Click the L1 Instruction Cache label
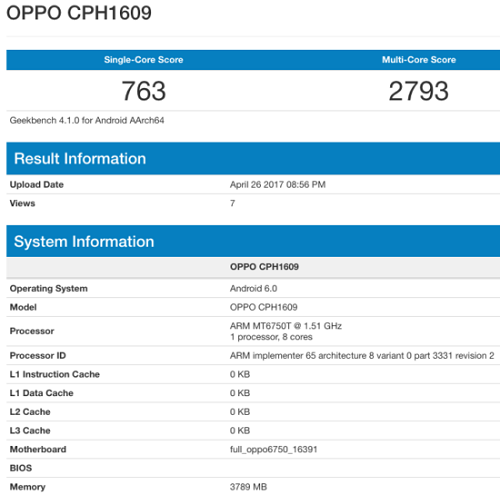This screenshot has height=495, width=500. [55, 374]
